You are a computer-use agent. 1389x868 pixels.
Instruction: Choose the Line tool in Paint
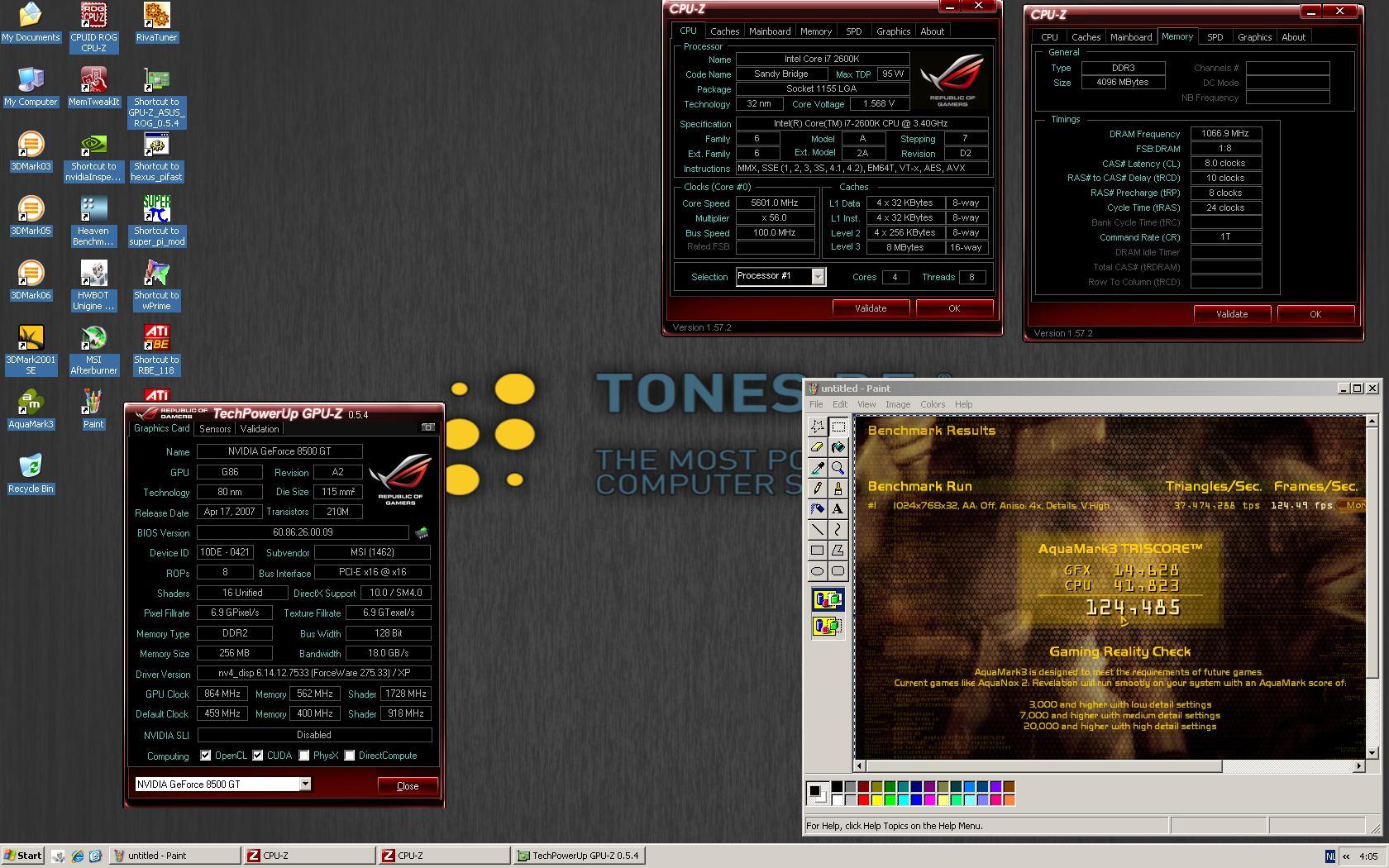tap(817, 530)
